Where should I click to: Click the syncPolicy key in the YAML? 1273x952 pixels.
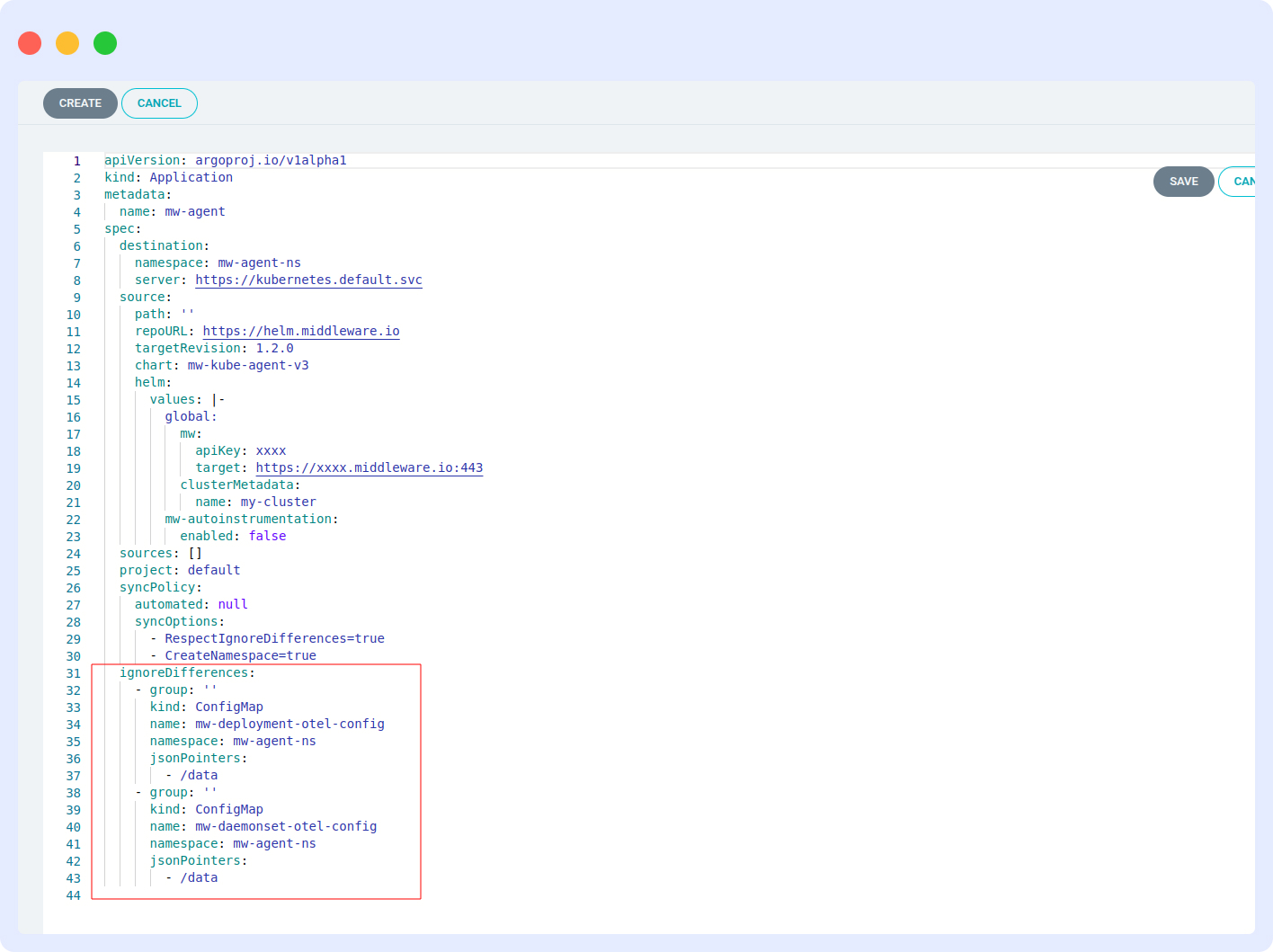coord(157,587)
